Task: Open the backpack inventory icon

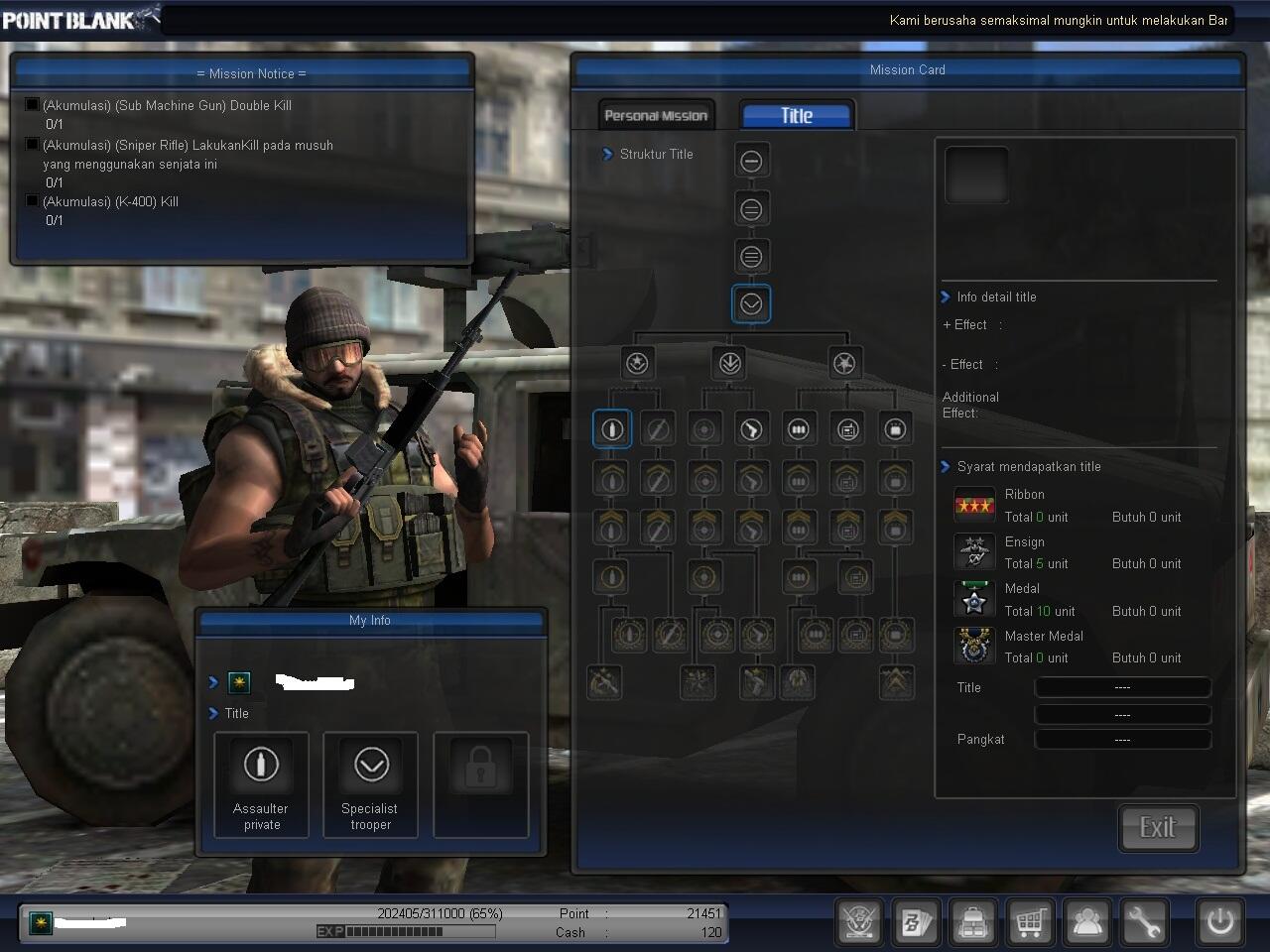Action: [972, 922]
